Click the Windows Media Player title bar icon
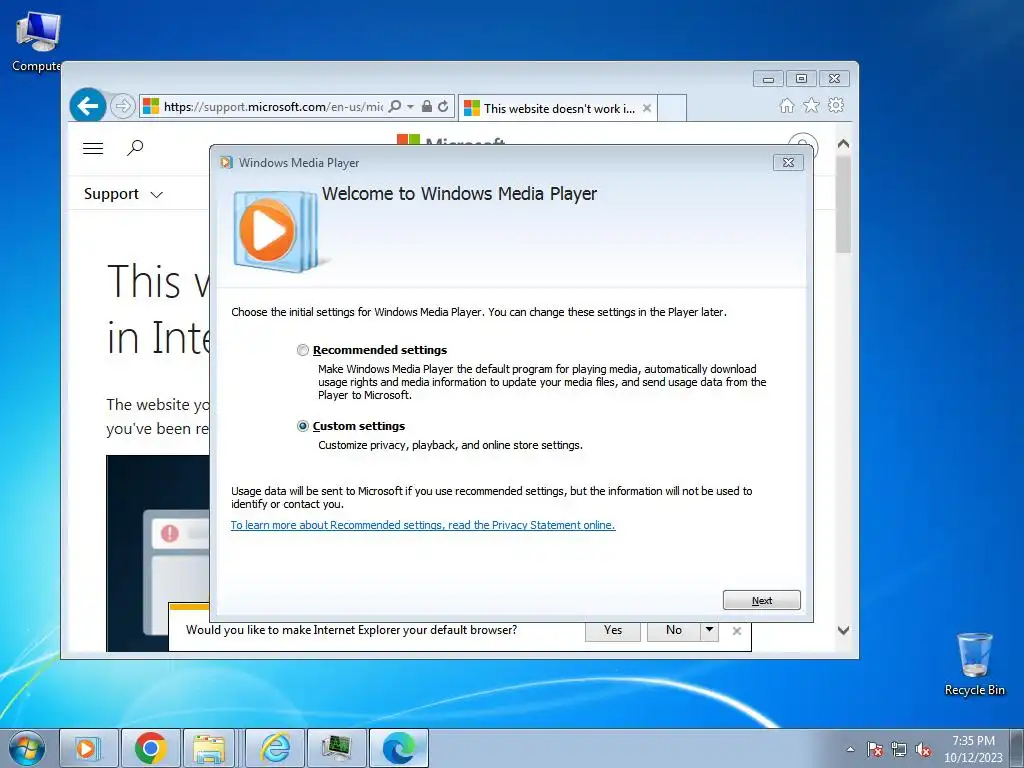This screenshot has height=768, width=1024. coord(227,163)
